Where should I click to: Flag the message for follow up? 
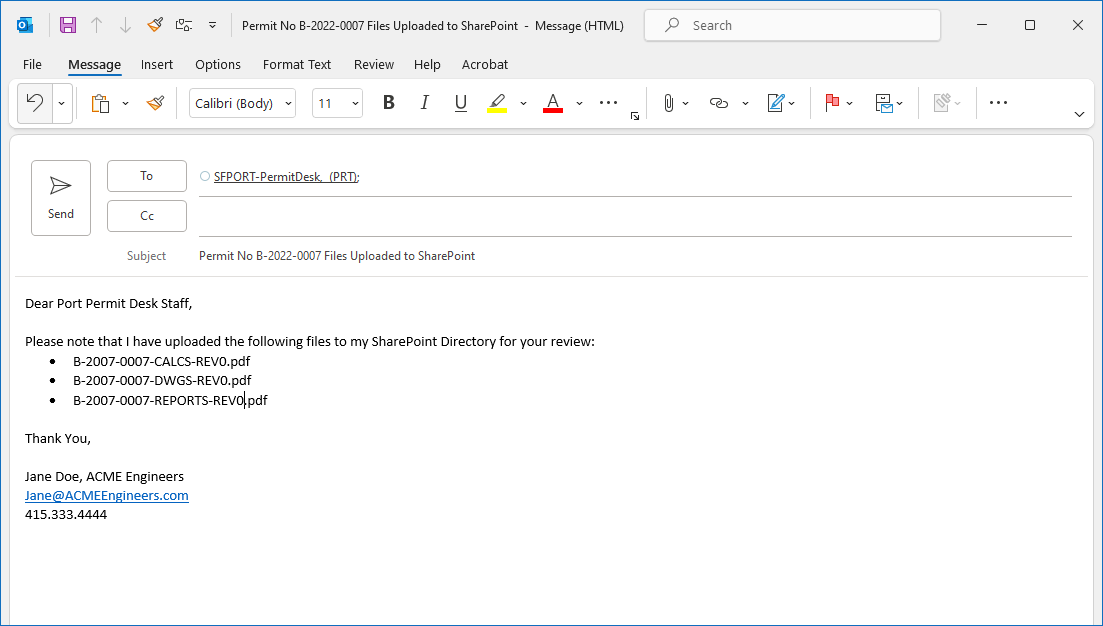(831, 103)
